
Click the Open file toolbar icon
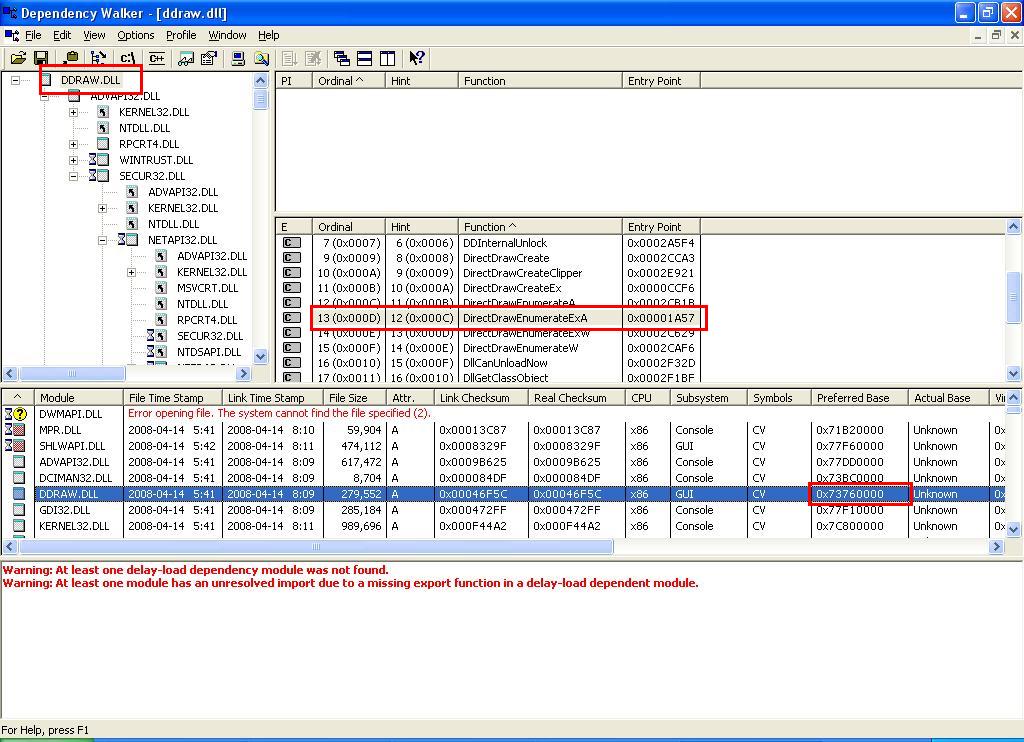[x=18, y=58]
